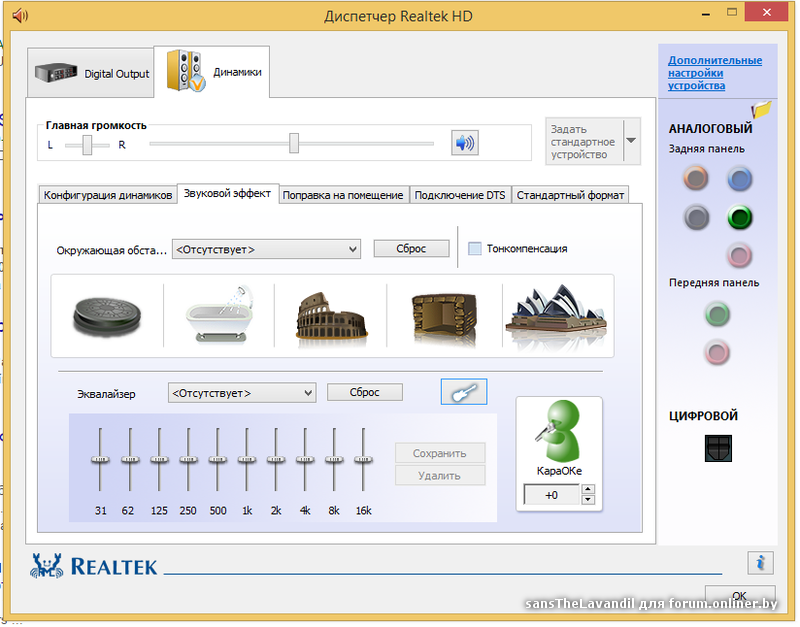Click the pink rear panel jack
This screenshot has height=627, width=800.
click(741, 257)
